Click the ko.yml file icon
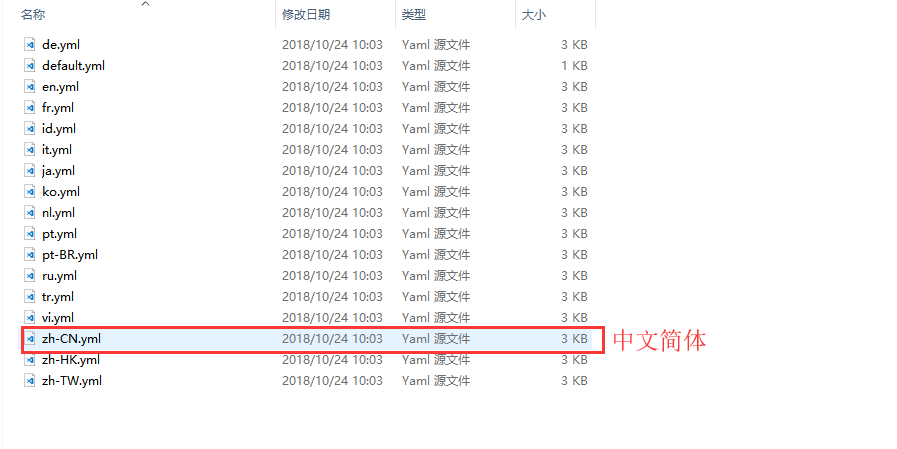This screenshot has height=449, width=897. pyautogui.click(x=30, y=192)
